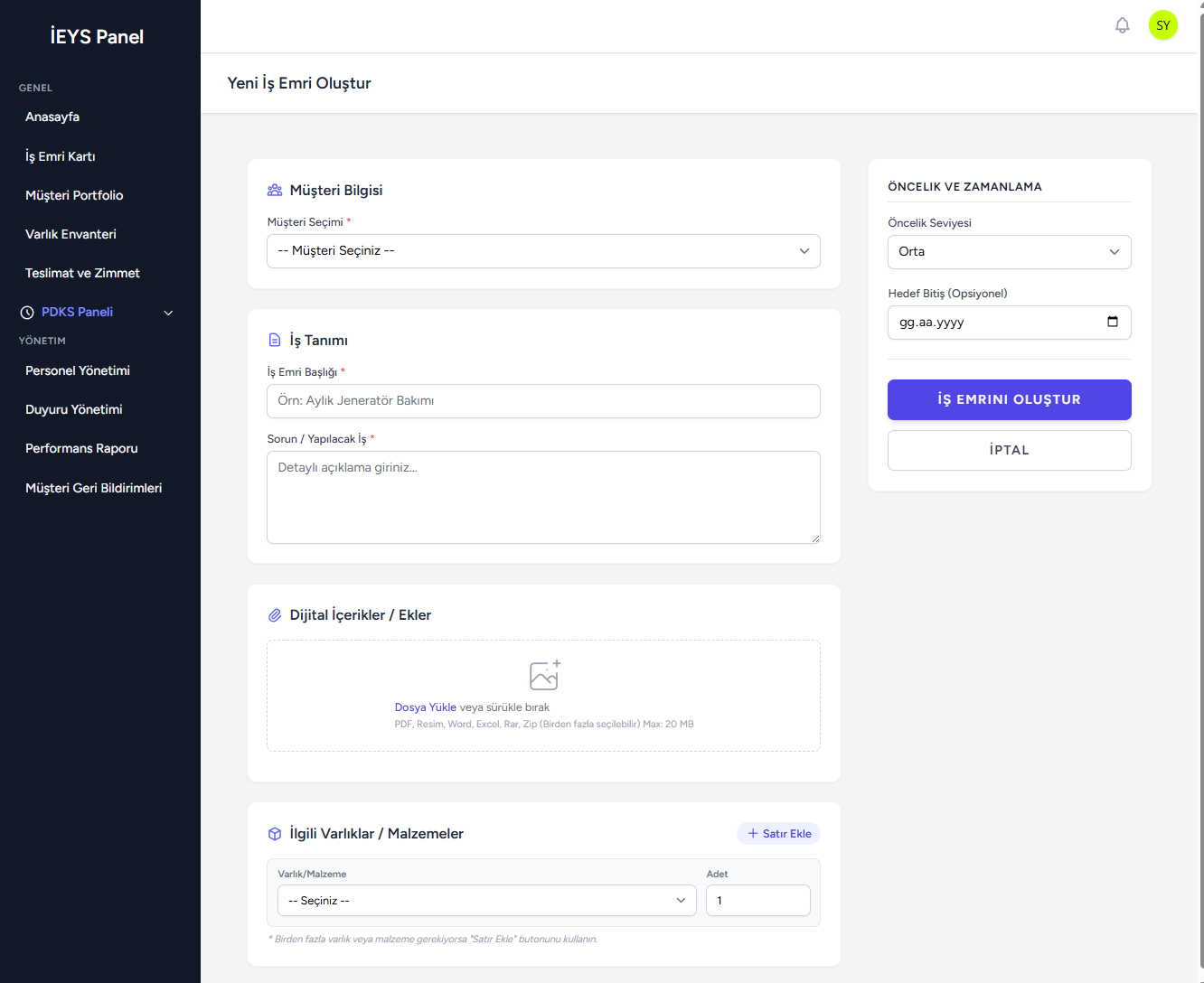Click the paperclip icon next to Dijital İçerikler
This screenshot has width=1204, height=983.
click(275, 615)
